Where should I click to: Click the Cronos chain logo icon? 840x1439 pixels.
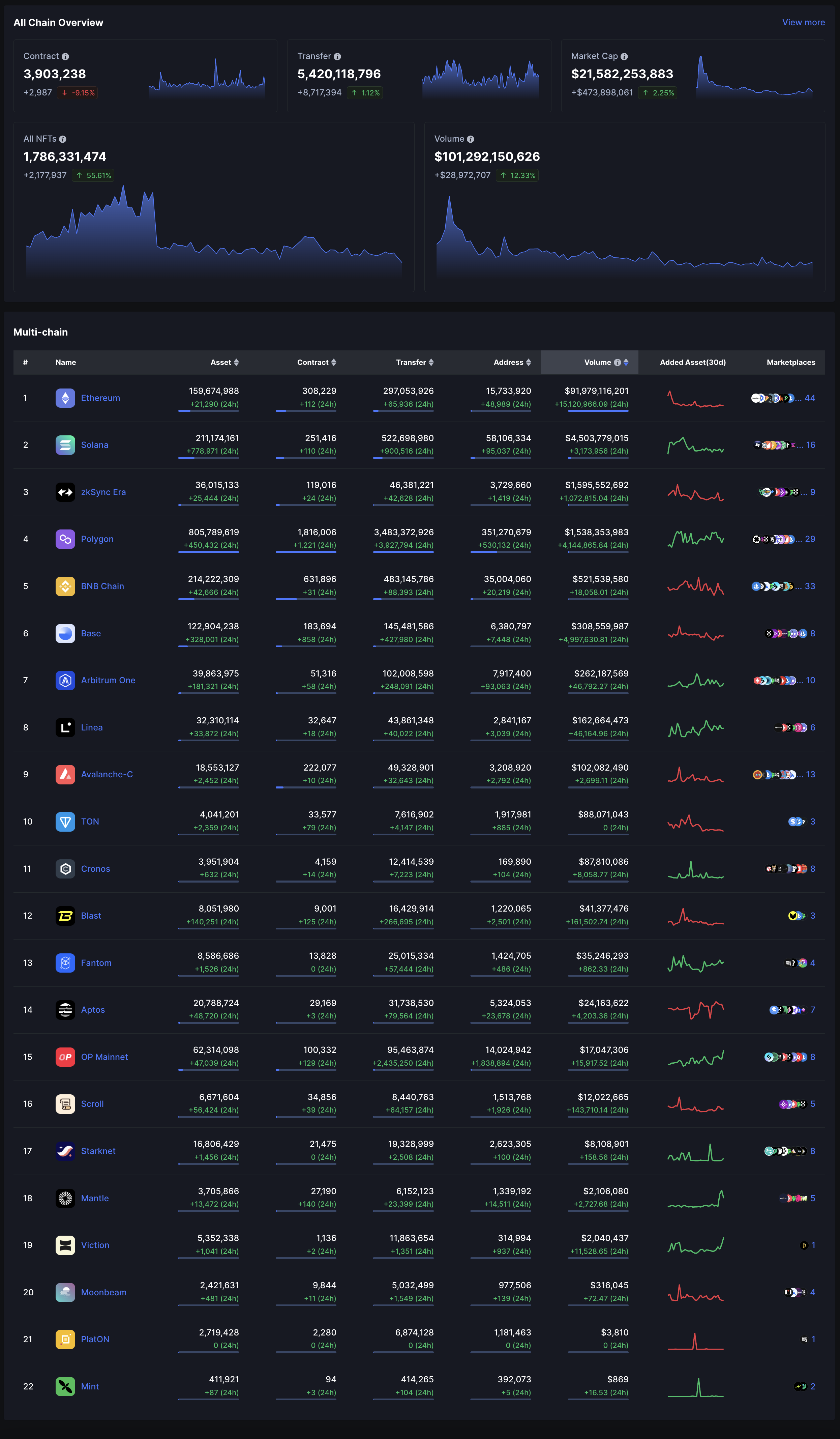click(65, 868)
